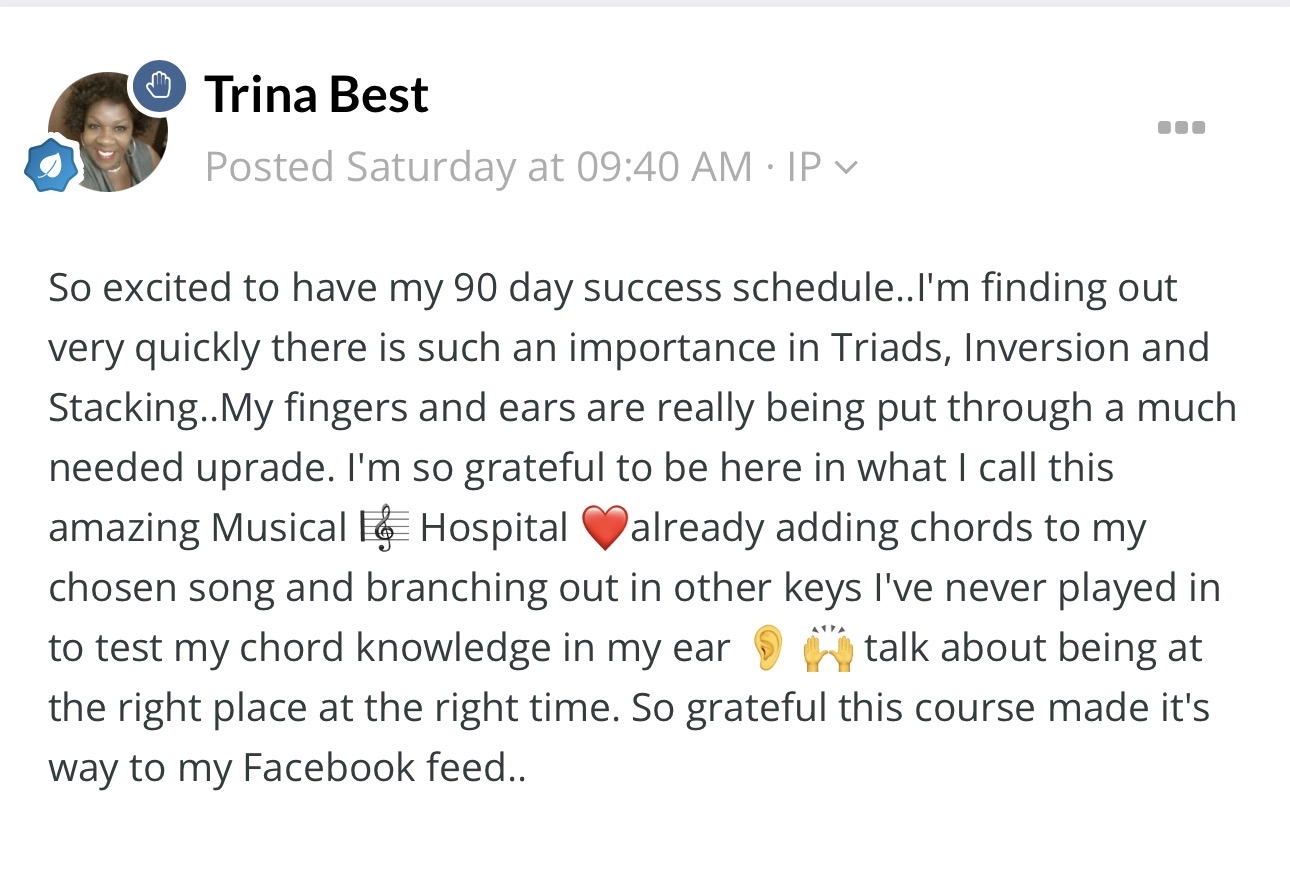This screenshot has height=877, width=1290.
Task: Click the word Facebook in the post
Action: point(345,768)
